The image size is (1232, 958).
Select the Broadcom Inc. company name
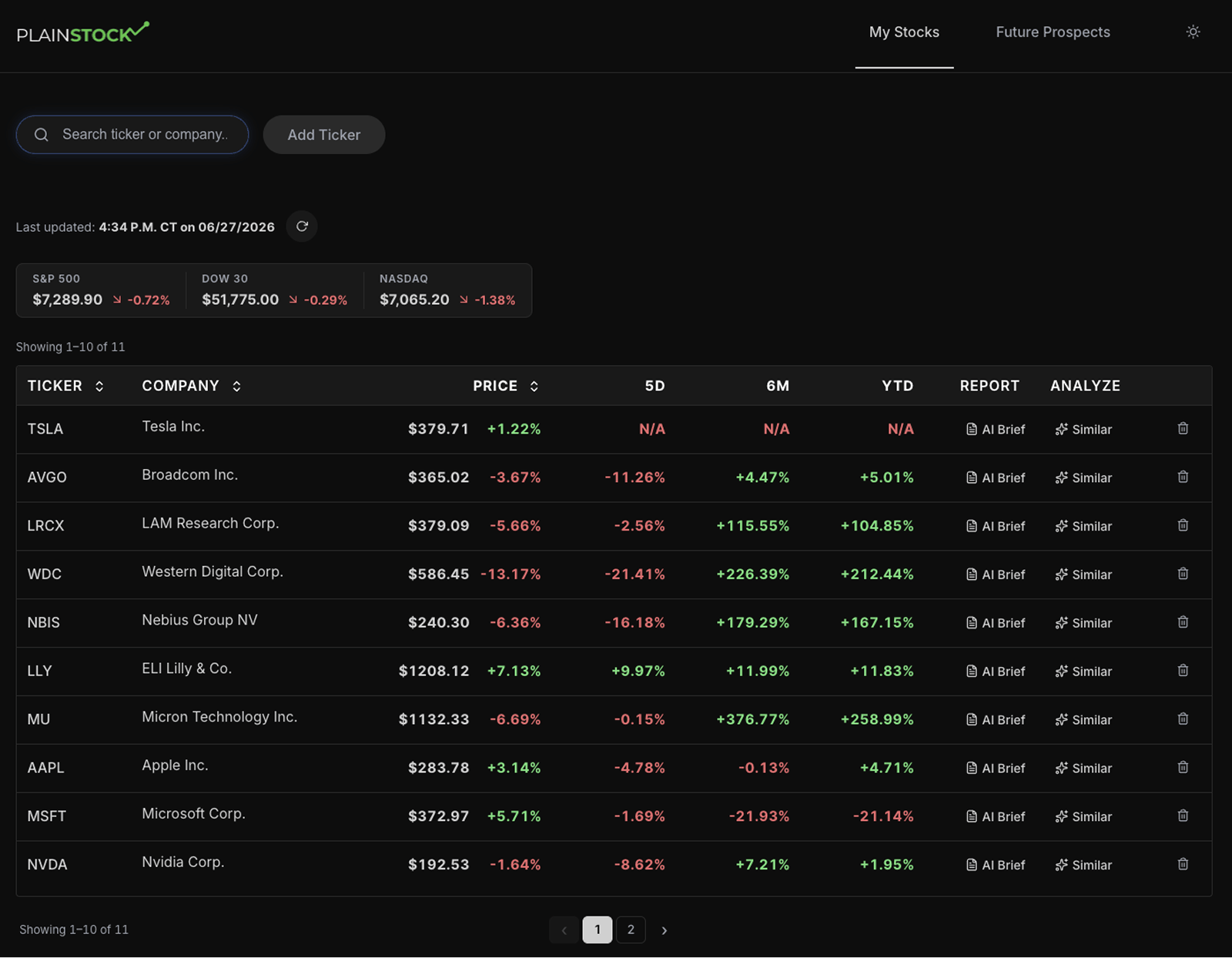pyautogui.click(x=190, y=475)
